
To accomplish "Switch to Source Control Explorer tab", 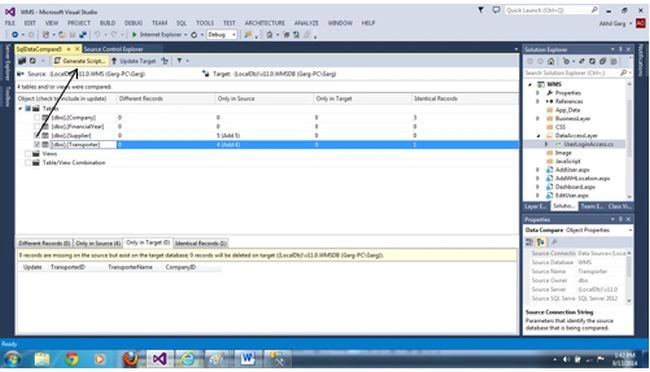I will click(113, 49).
